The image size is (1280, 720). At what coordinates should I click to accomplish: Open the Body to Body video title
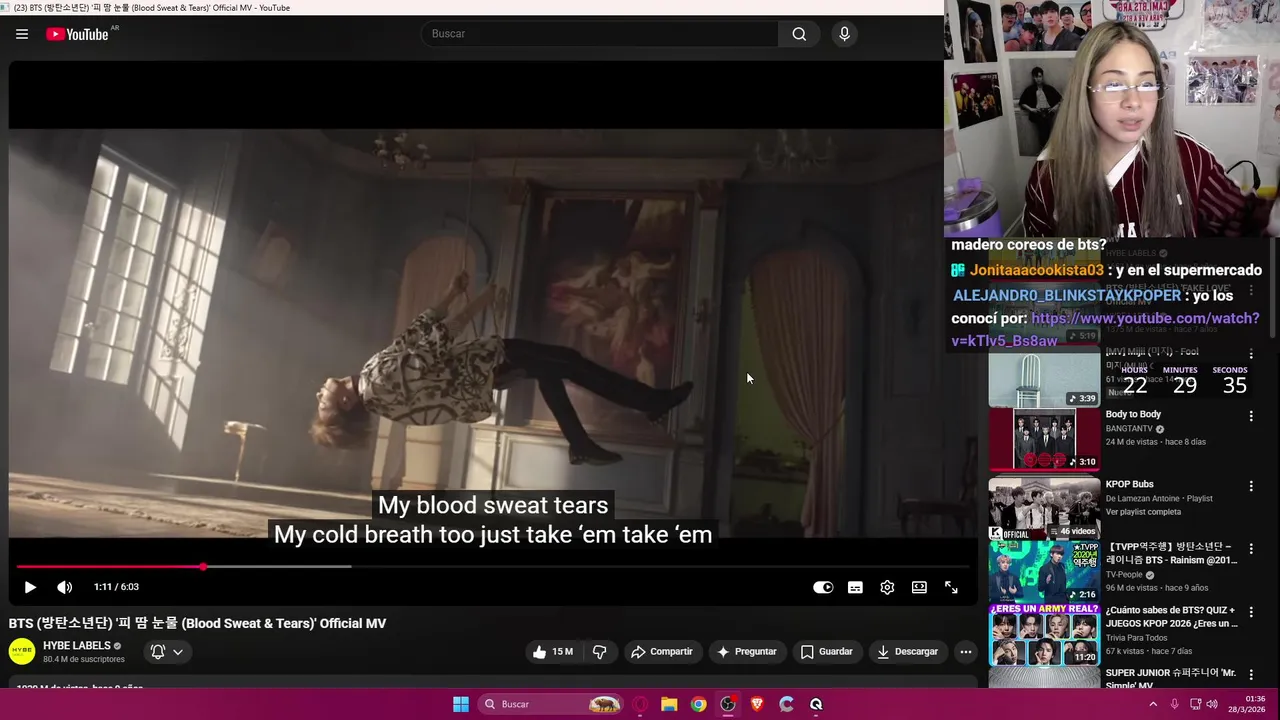(x=1133, y=414)
